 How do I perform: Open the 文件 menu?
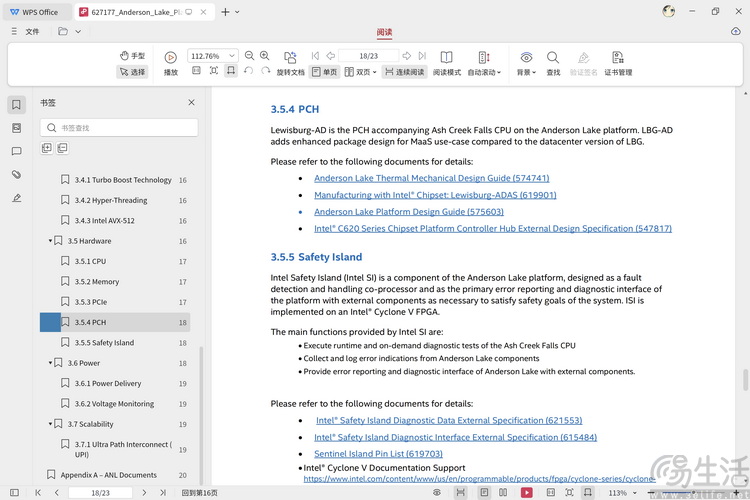(32, 32)
